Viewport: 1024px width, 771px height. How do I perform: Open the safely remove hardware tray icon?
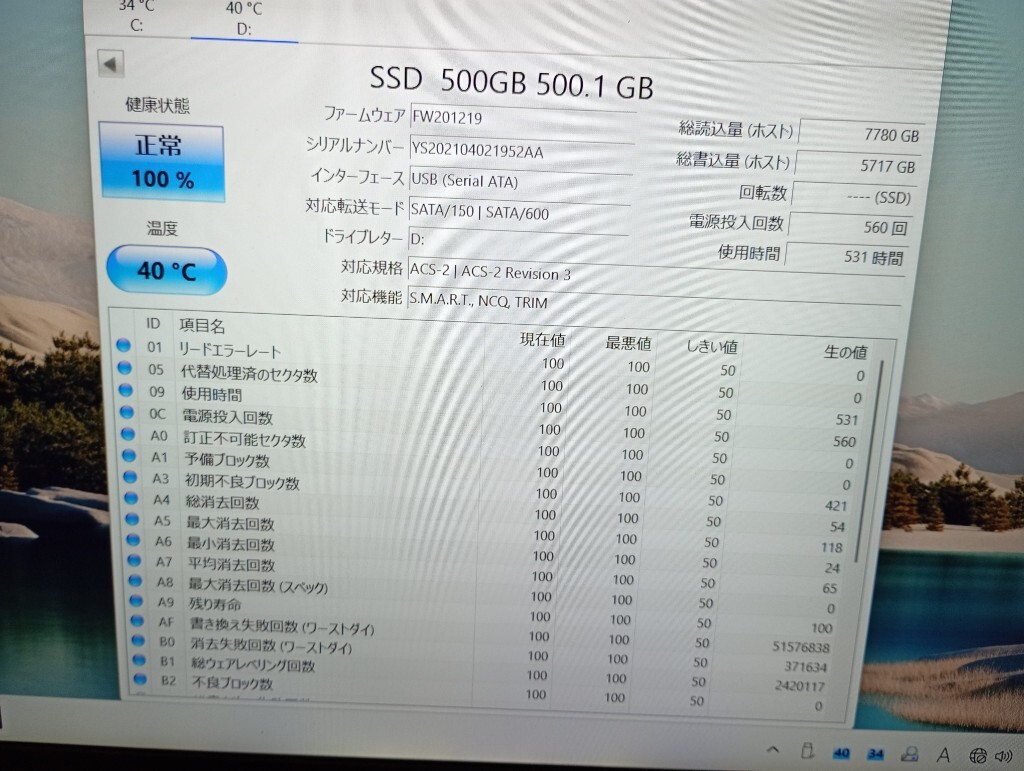pos(807,751)
